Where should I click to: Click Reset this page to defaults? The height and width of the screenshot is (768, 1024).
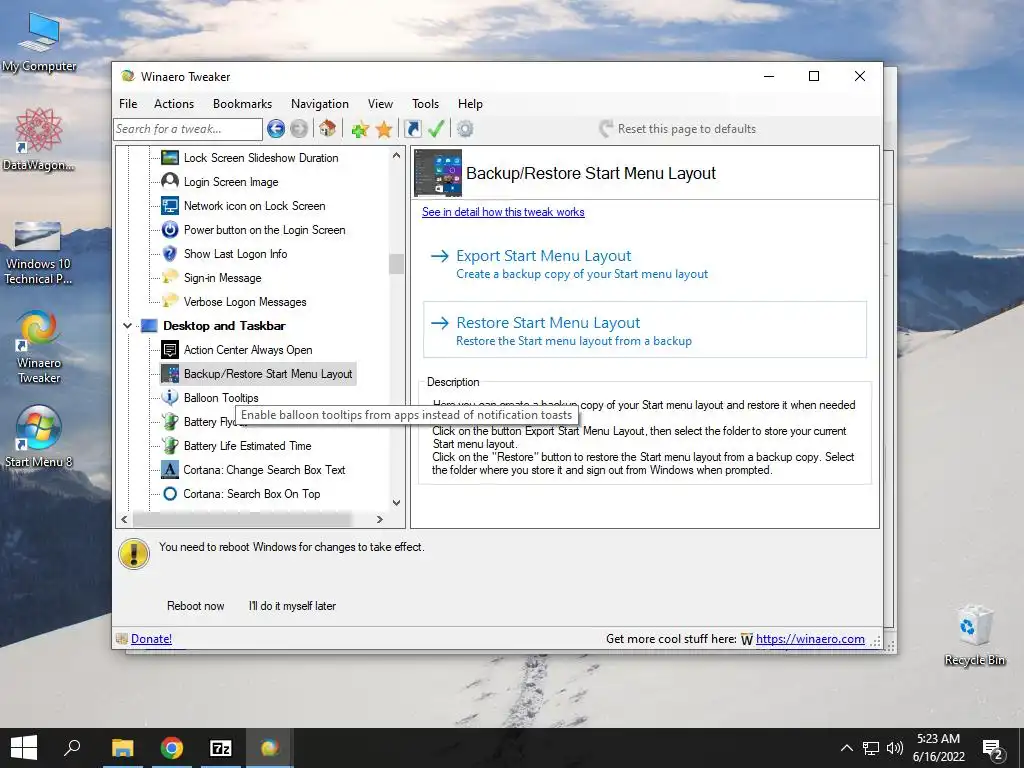[677, 129]
